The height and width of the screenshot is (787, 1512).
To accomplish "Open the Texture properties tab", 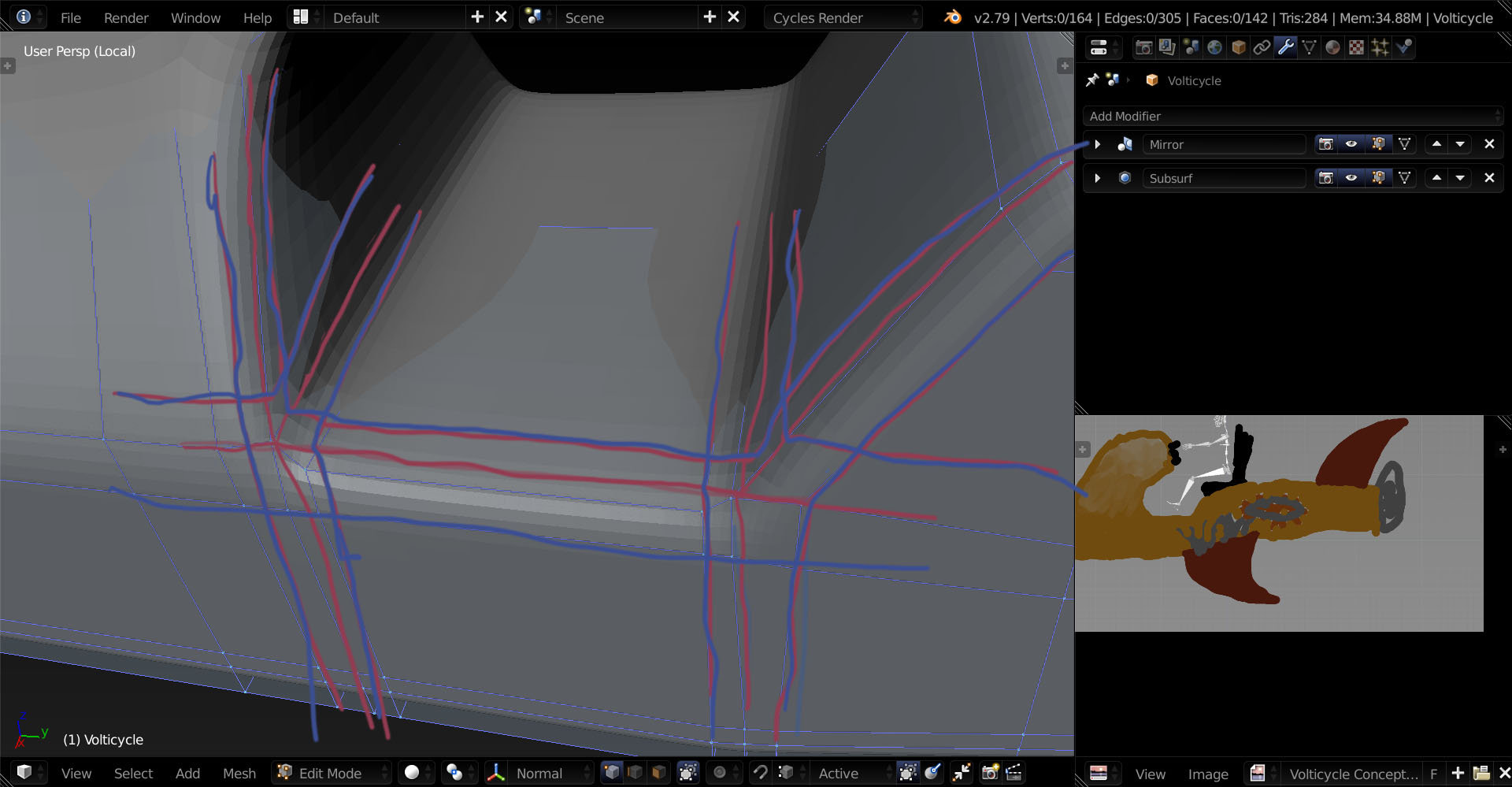I will 1356,47.
